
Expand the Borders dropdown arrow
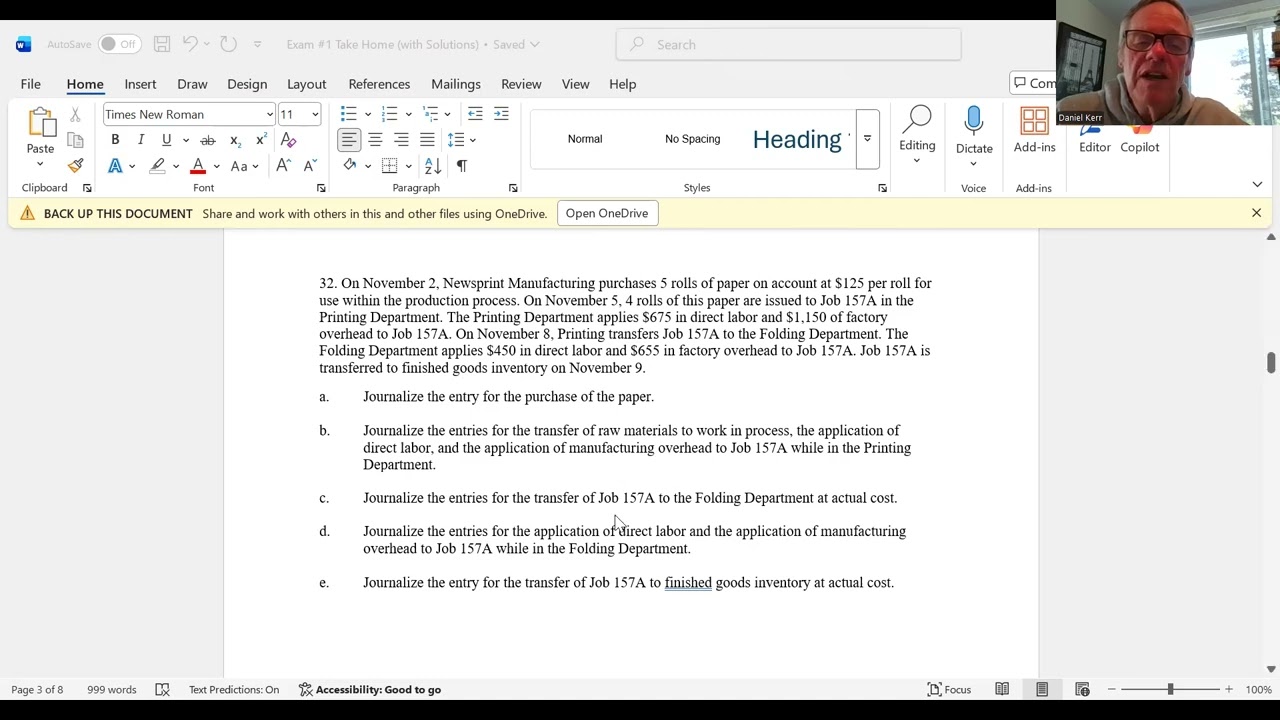point(408,166)
